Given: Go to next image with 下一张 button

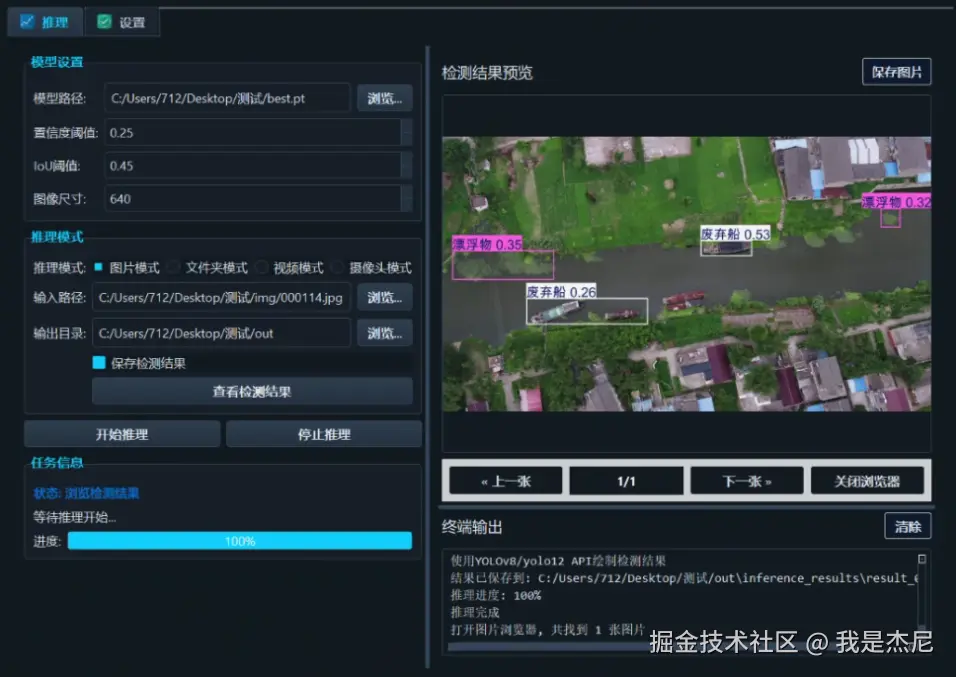Looking at the screenshot, I should [x=746, y=480].
